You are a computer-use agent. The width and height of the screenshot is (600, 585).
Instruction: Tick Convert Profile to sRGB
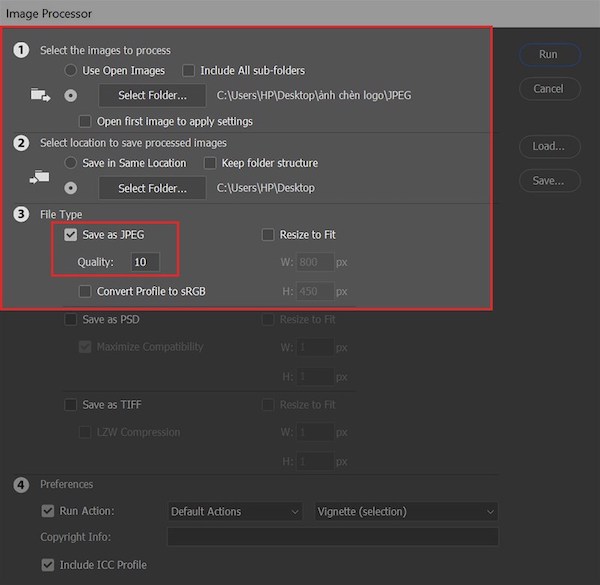[85, 292]
